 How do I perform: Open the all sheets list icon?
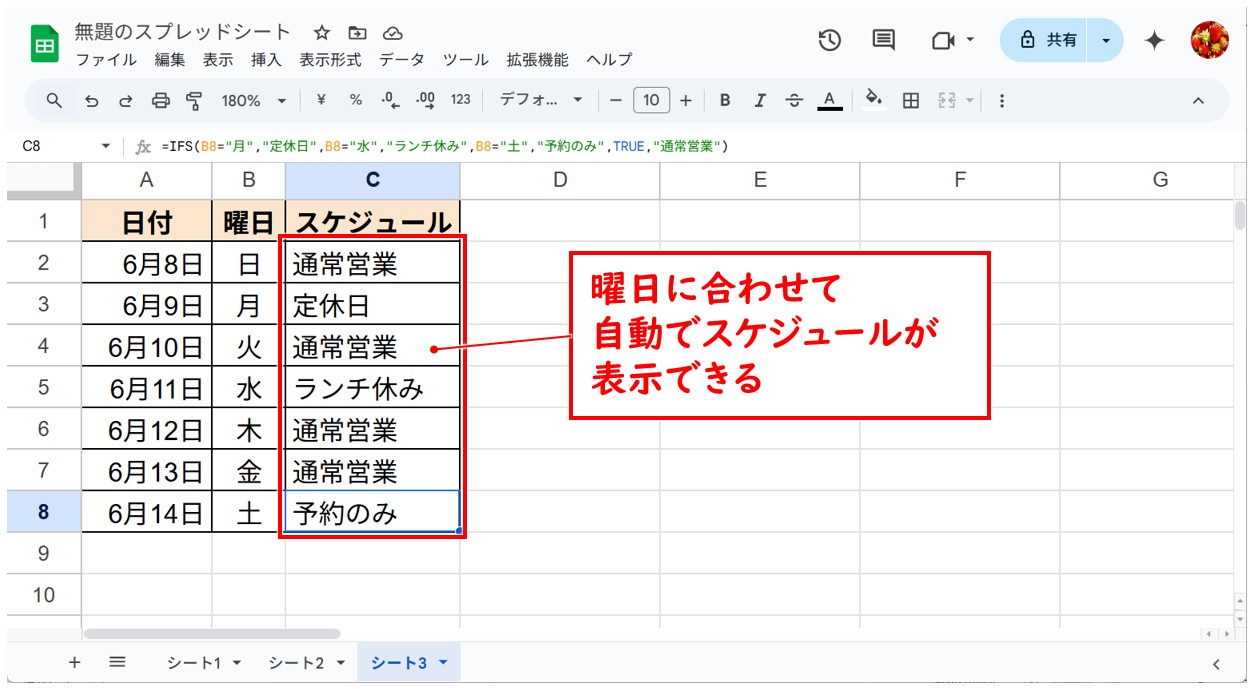tap(117, 662)
